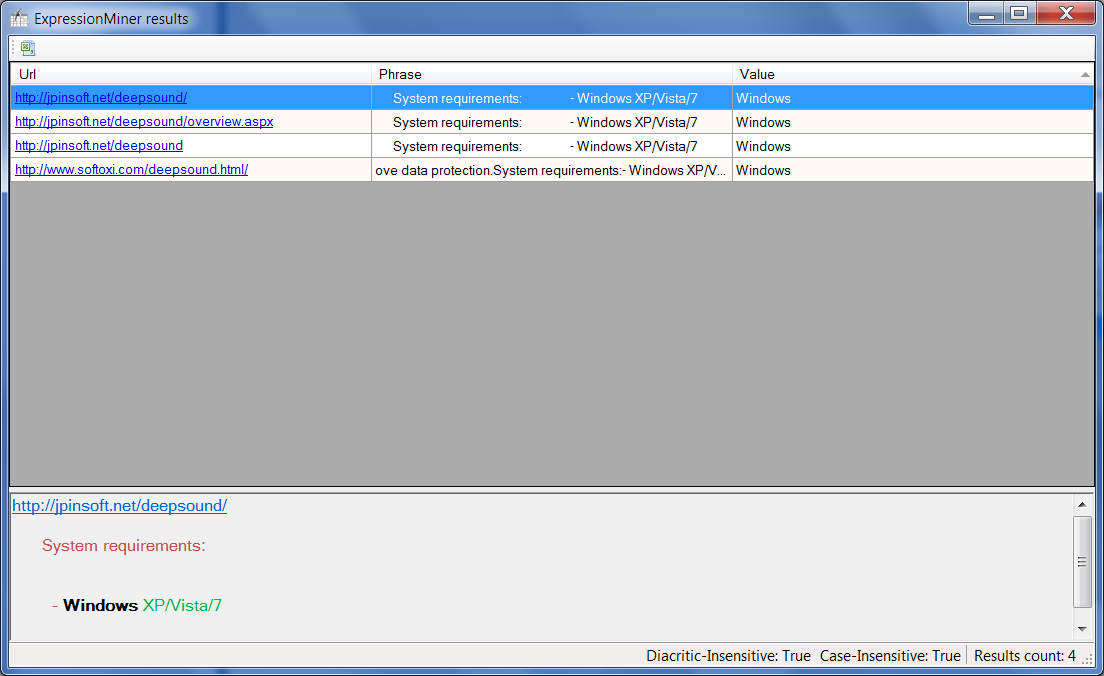Minimize the ExpressionMiner results window
This screenshot has height=676, width=1104.
tap(986, 13)
